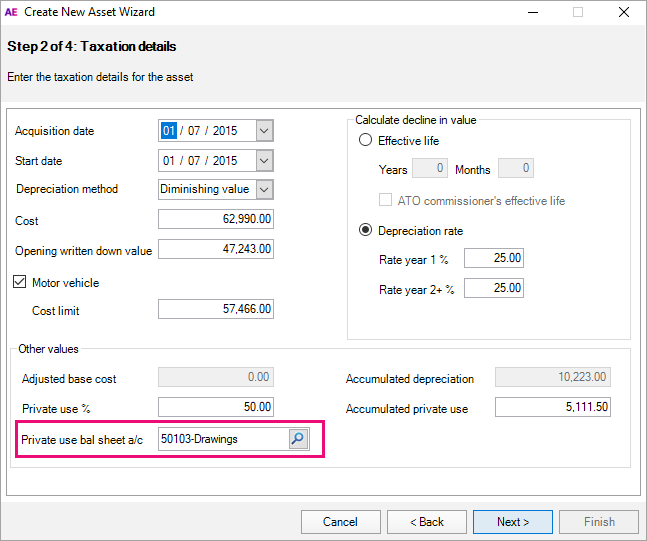The image size is (647, 541).
Task: Click the Accumulated private use field
Action: [552, 407]
